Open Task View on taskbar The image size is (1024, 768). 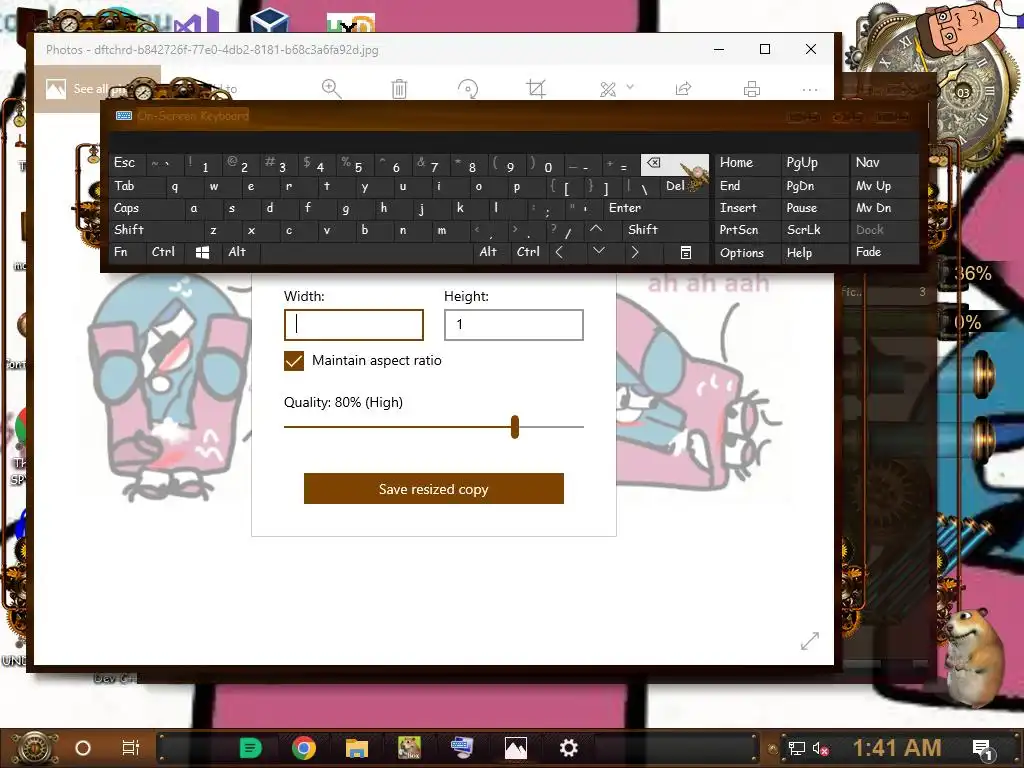pos(131,748)
